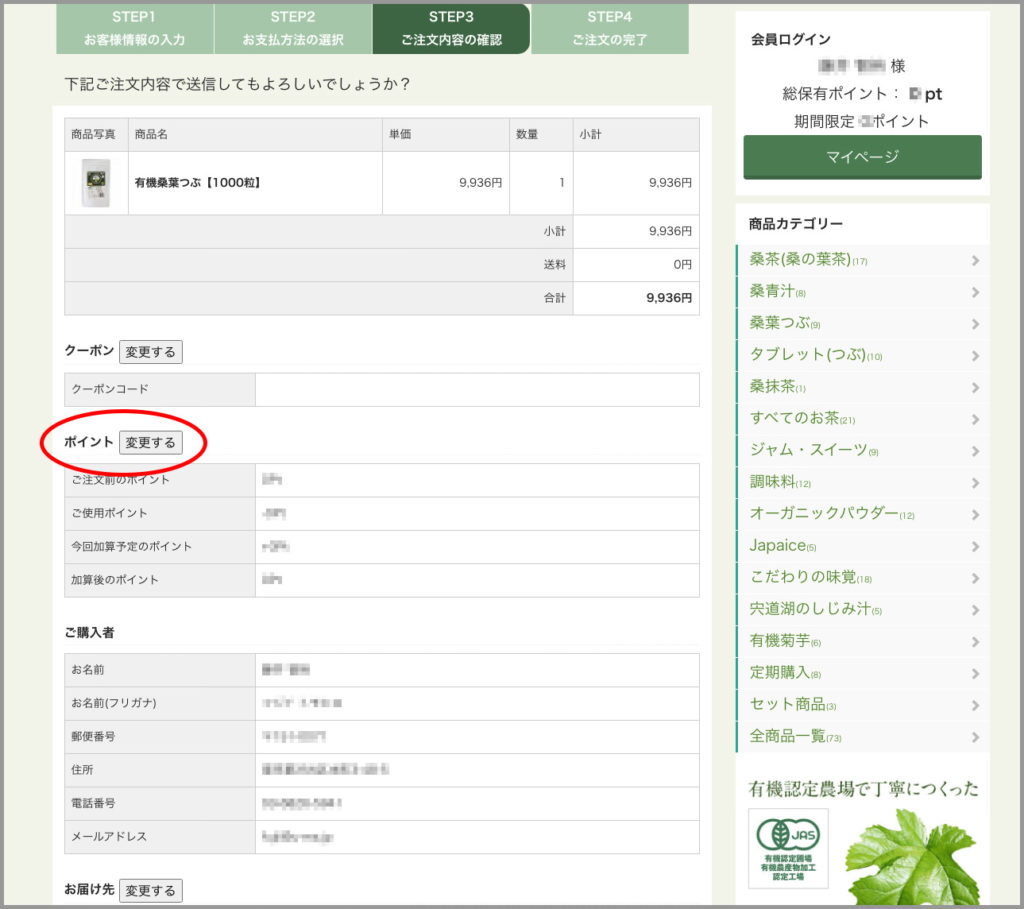Click the product photo thumbnail
Screen dimensions: 1024x909
(96, 183)
